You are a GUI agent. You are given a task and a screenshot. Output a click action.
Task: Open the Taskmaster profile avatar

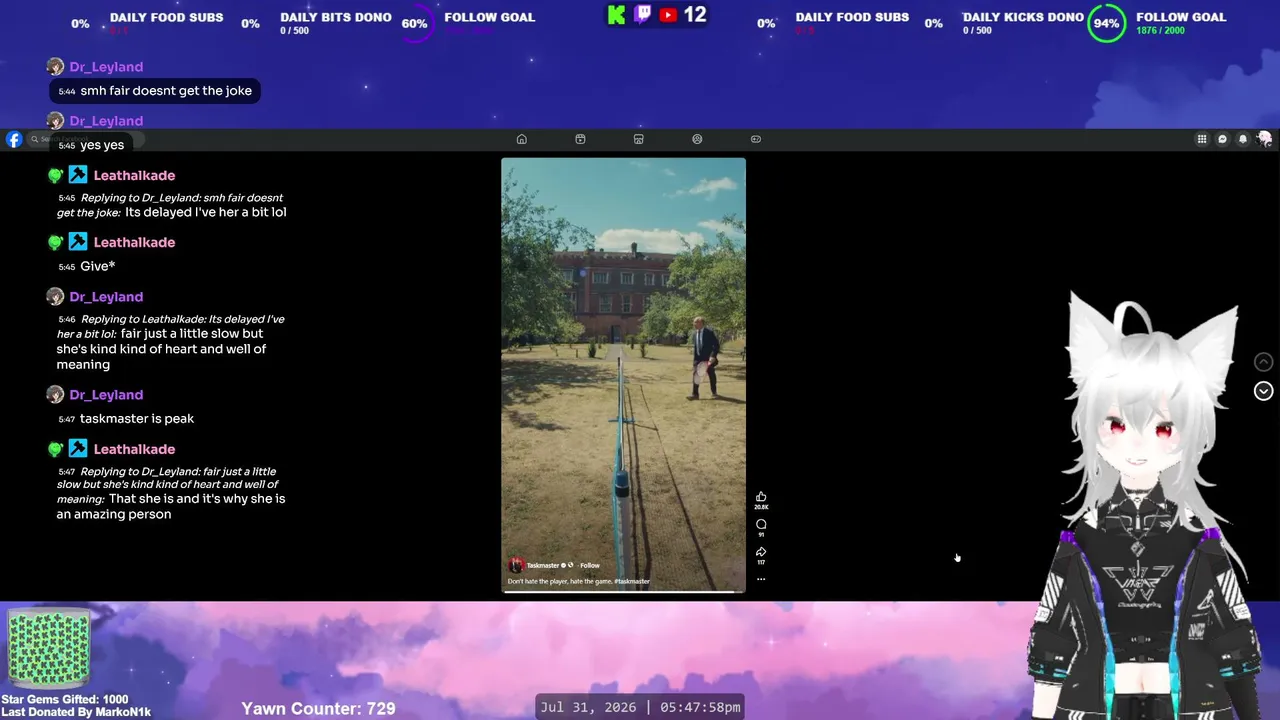point(516,565)
